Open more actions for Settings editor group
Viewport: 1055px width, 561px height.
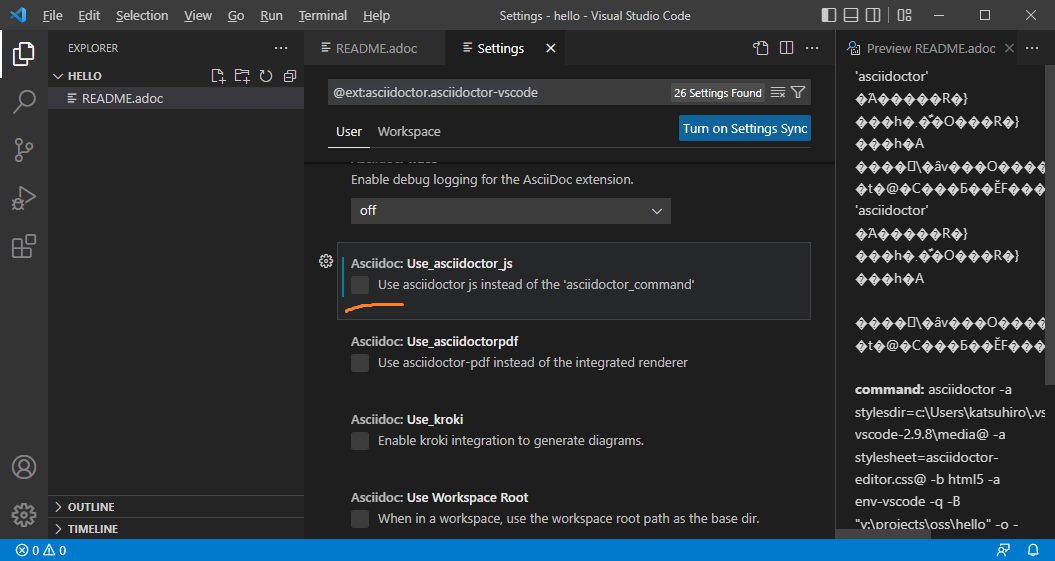click(812, 48)
